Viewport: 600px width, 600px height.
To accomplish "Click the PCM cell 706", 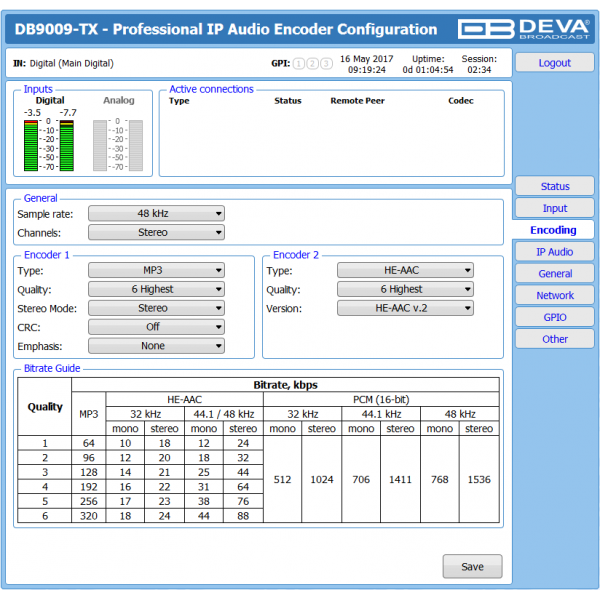I will click(361, 479).
